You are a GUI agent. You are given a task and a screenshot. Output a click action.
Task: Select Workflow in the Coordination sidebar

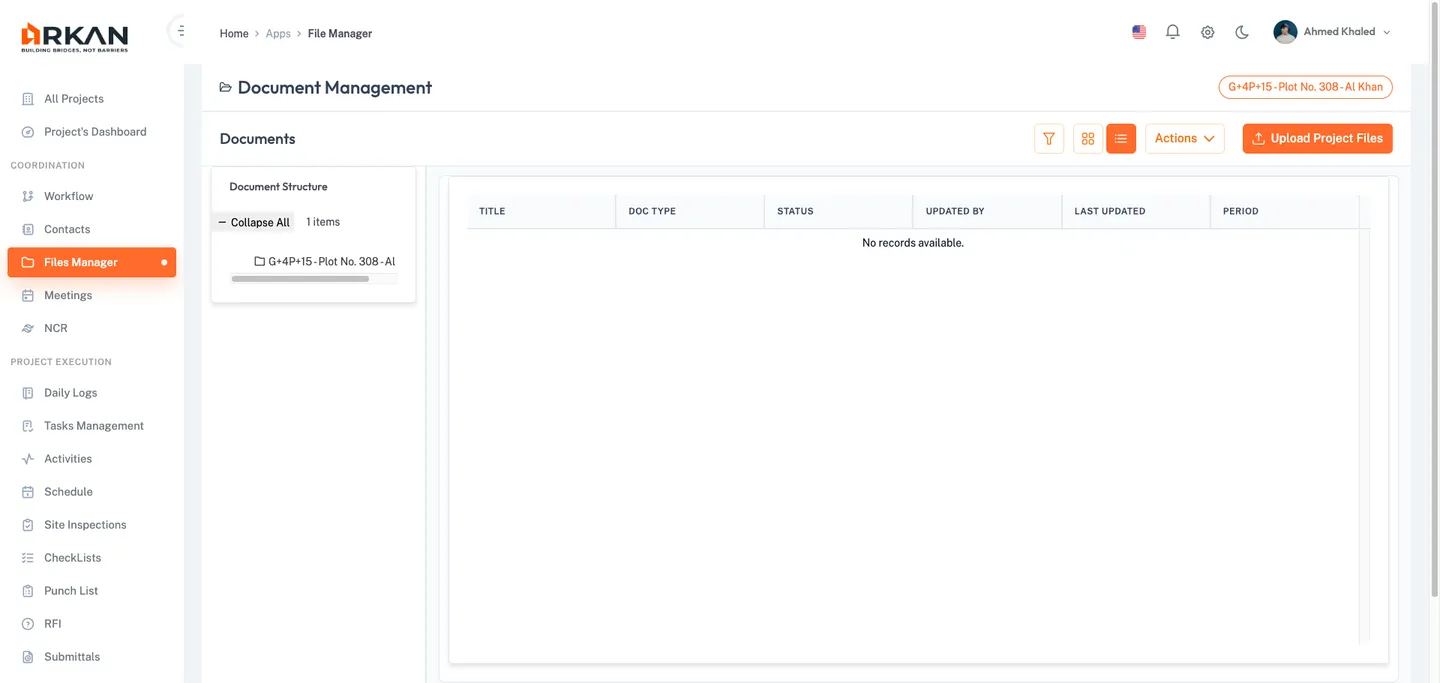(x=66, y=195)
